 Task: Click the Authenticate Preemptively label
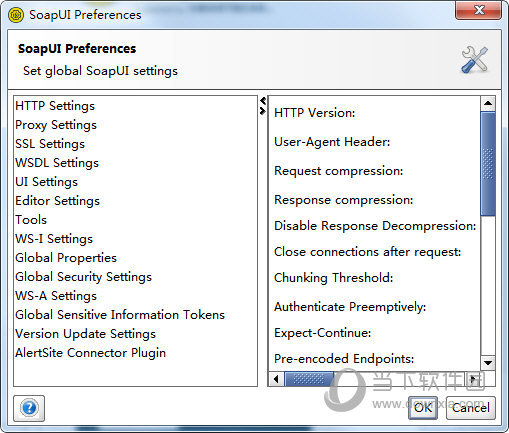pos(350,307)
